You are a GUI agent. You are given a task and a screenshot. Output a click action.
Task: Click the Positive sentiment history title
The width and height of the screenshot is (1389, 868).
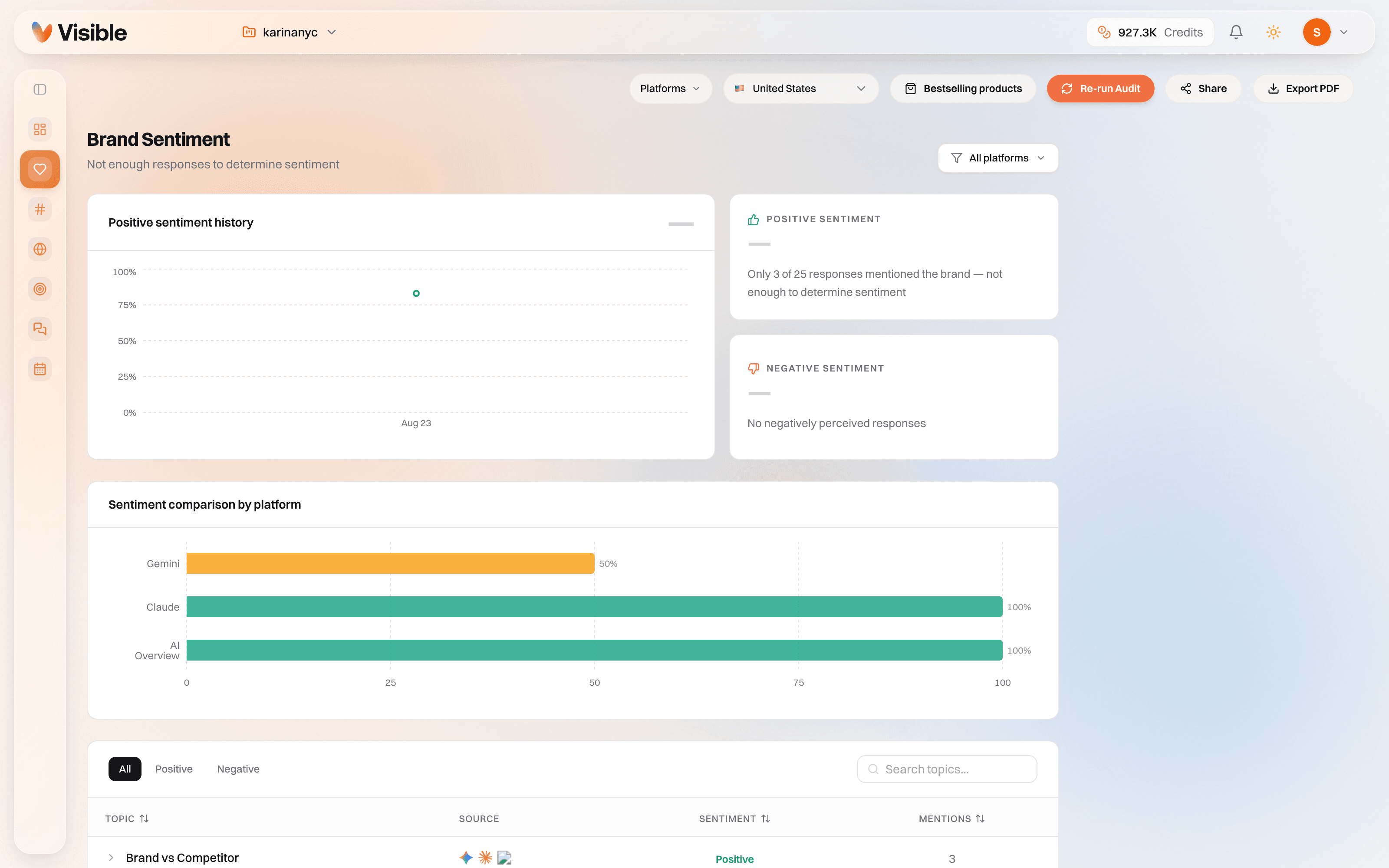click(x=181, y=222)
